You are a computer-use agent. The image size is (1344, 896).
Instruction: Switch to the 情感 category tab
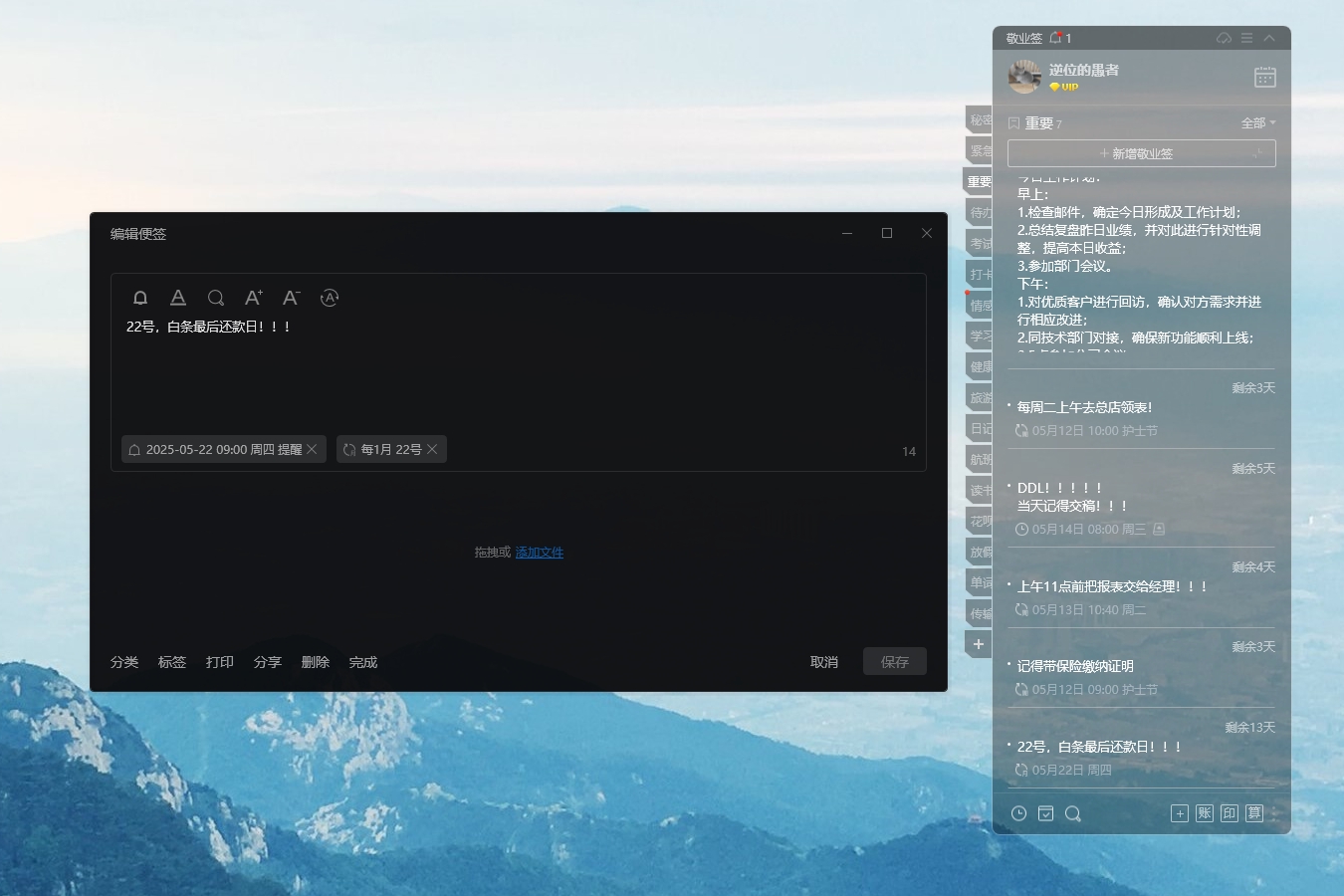(979, 305)
